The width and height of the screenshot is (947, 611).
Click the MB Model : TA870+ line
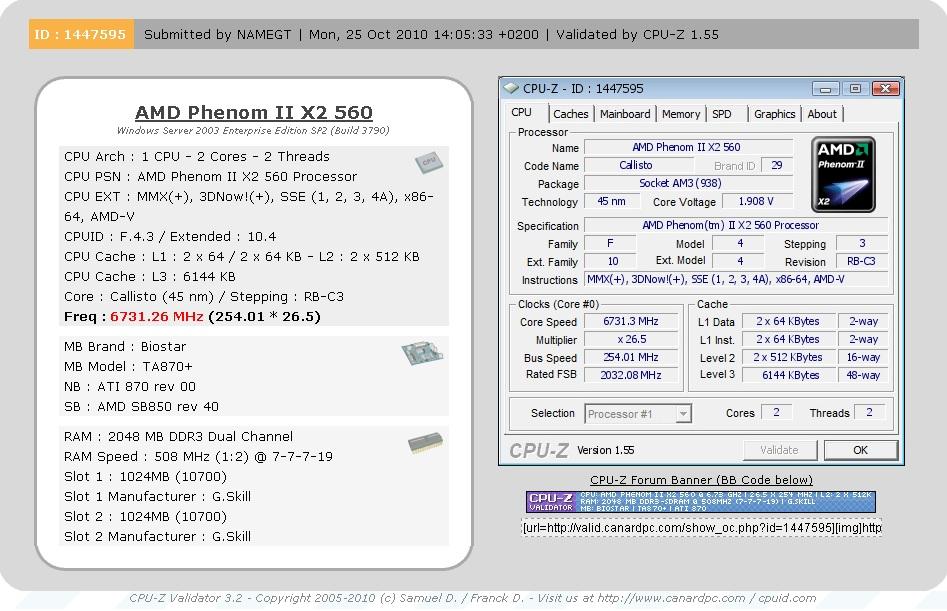[128, 366]
